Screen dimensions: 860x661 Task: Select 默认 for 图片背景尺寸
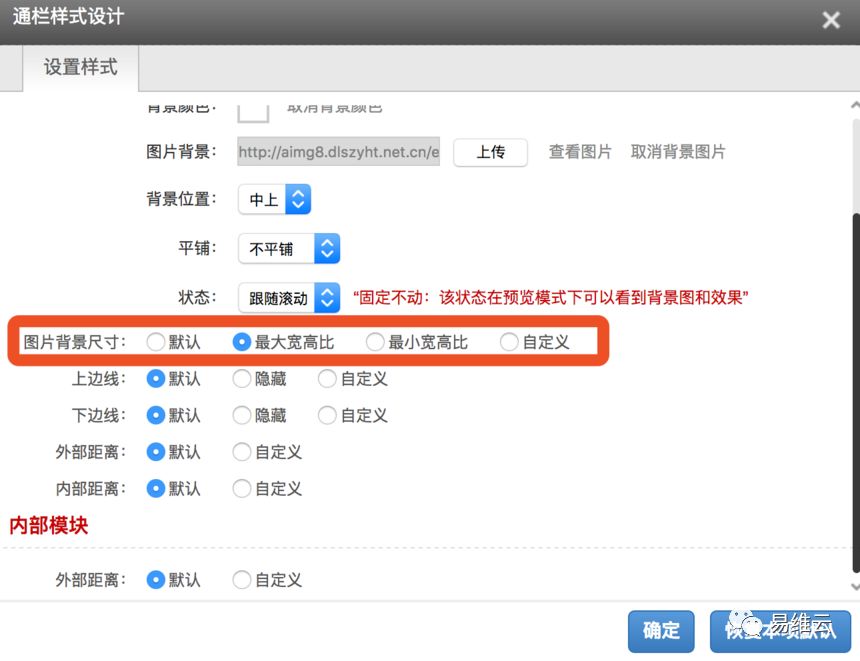(156, 342)
